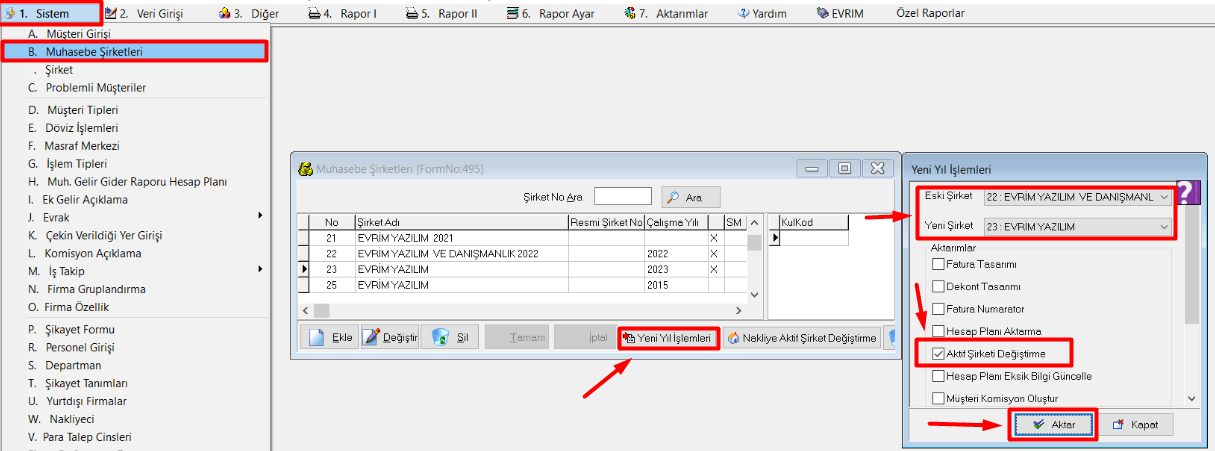1215x451 pixels.
Task: Select K. Çekin Verildiği Yer Girişi
Action: 135,235
